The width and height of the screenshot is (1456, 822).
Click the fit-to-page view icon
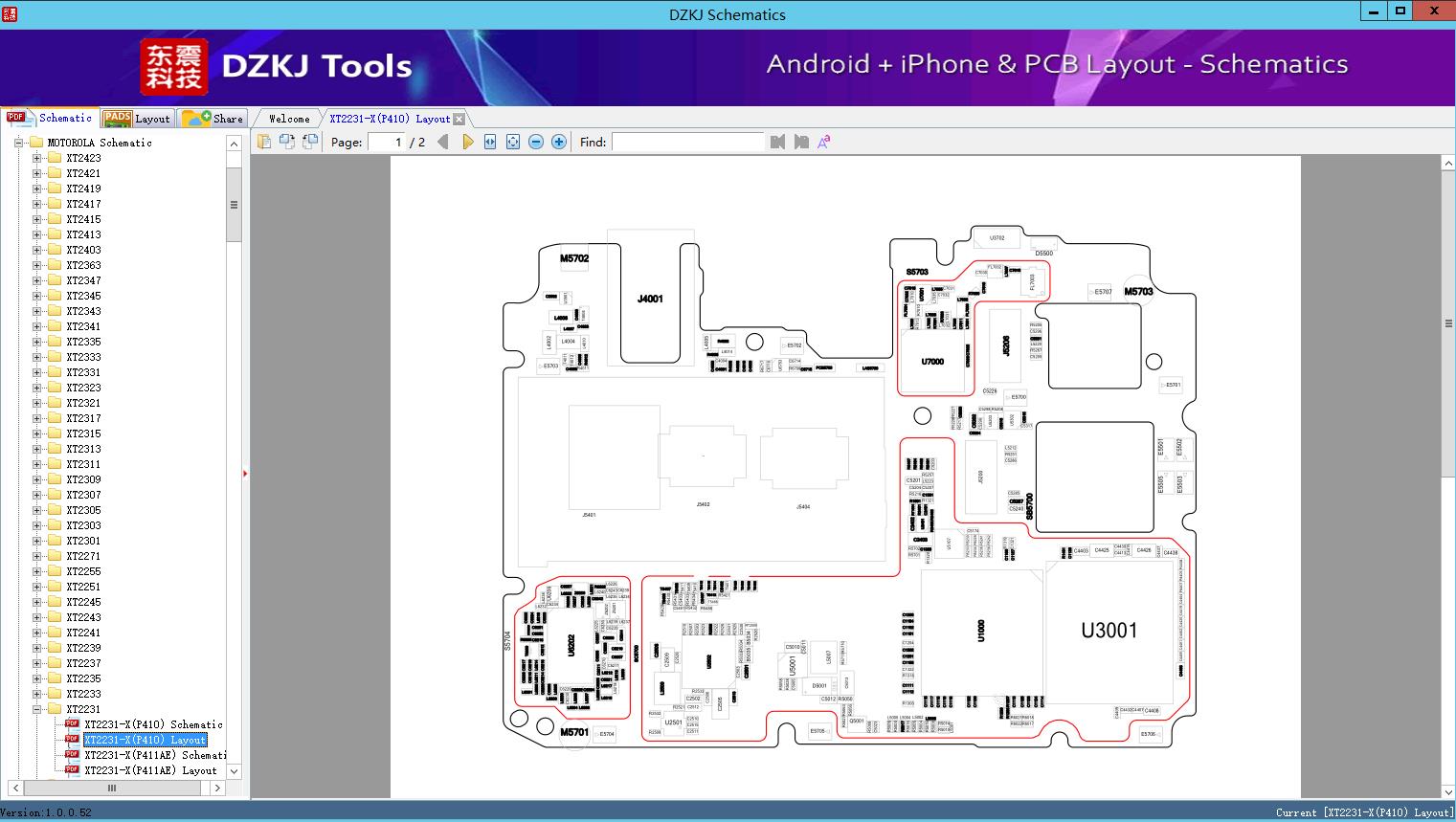click(x=512, y=141)
